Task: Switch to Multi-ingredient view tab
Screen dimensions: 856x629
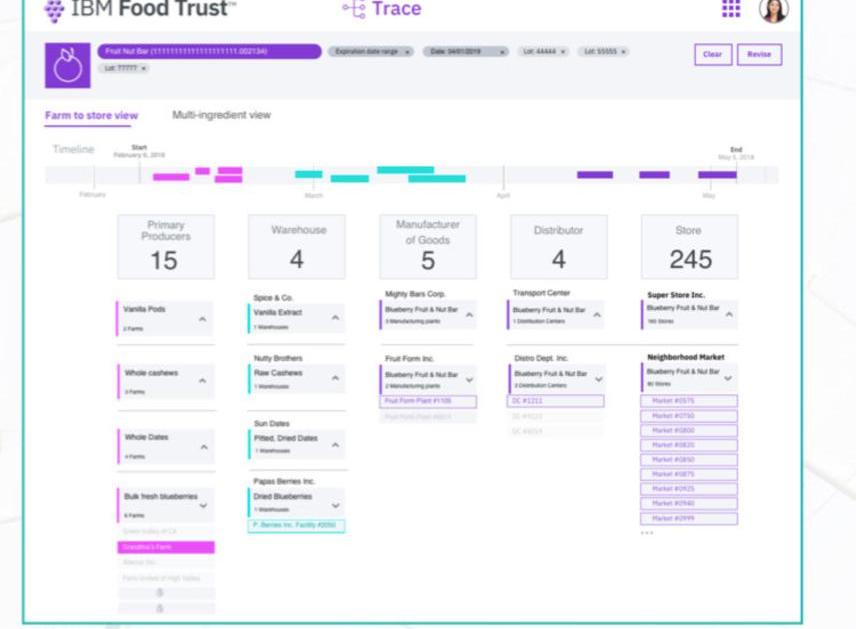Action: 221,115
